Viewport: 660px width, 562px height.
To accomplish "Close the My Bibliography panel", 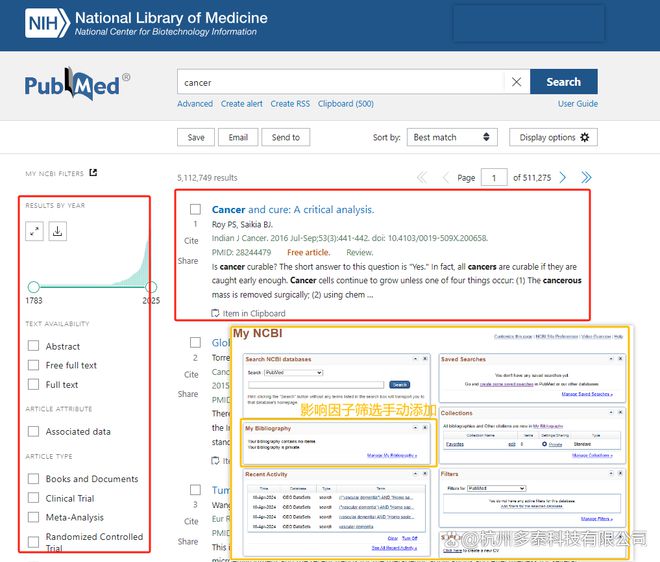I will coord(425,427).
